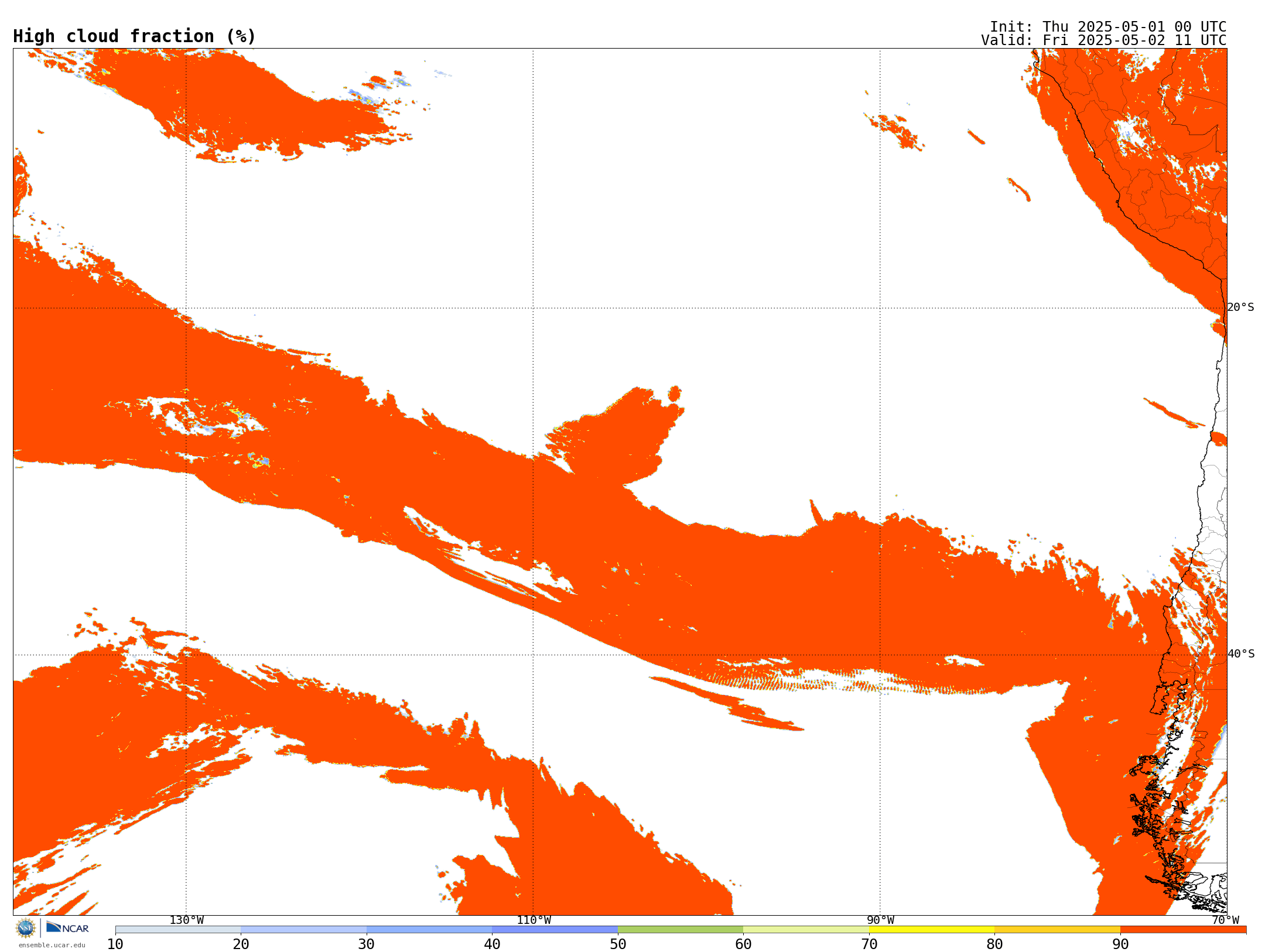Click the 70°W longitude label
The height and width of the screenshot is (952, 1265).
1225,920
